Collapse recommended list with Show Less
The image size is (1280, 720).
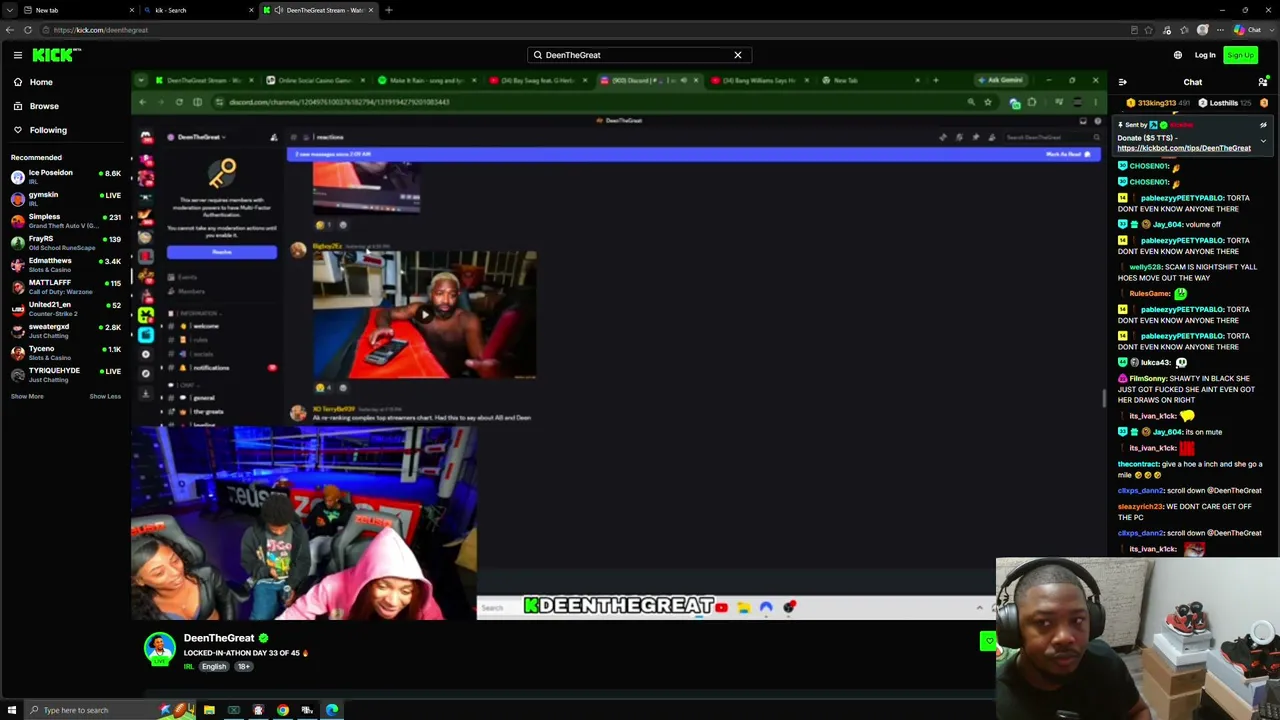click(x=105, y=396)
